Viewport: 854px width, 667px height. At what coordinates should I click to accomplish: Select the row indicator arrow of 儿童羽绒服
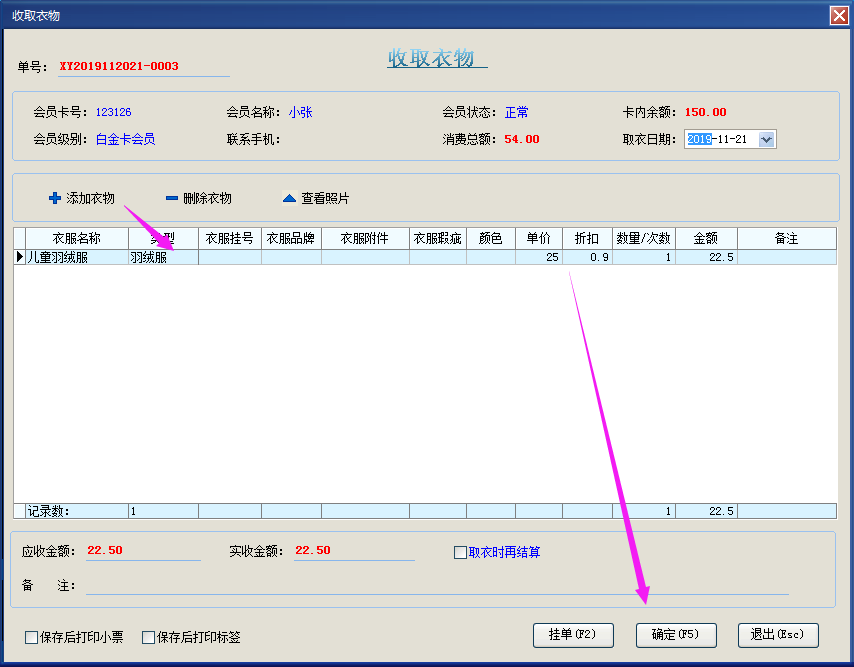pos(20,257)
